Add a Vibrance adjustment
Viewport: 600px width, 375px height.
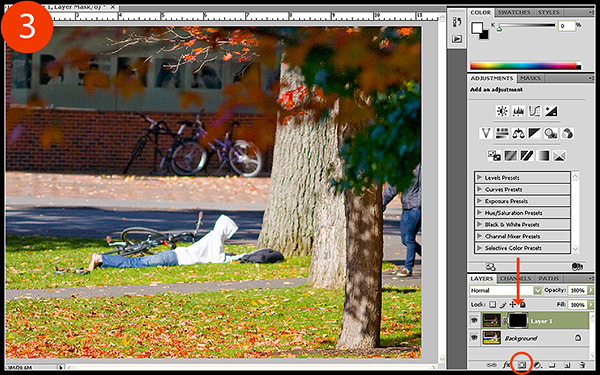(486, 134)
